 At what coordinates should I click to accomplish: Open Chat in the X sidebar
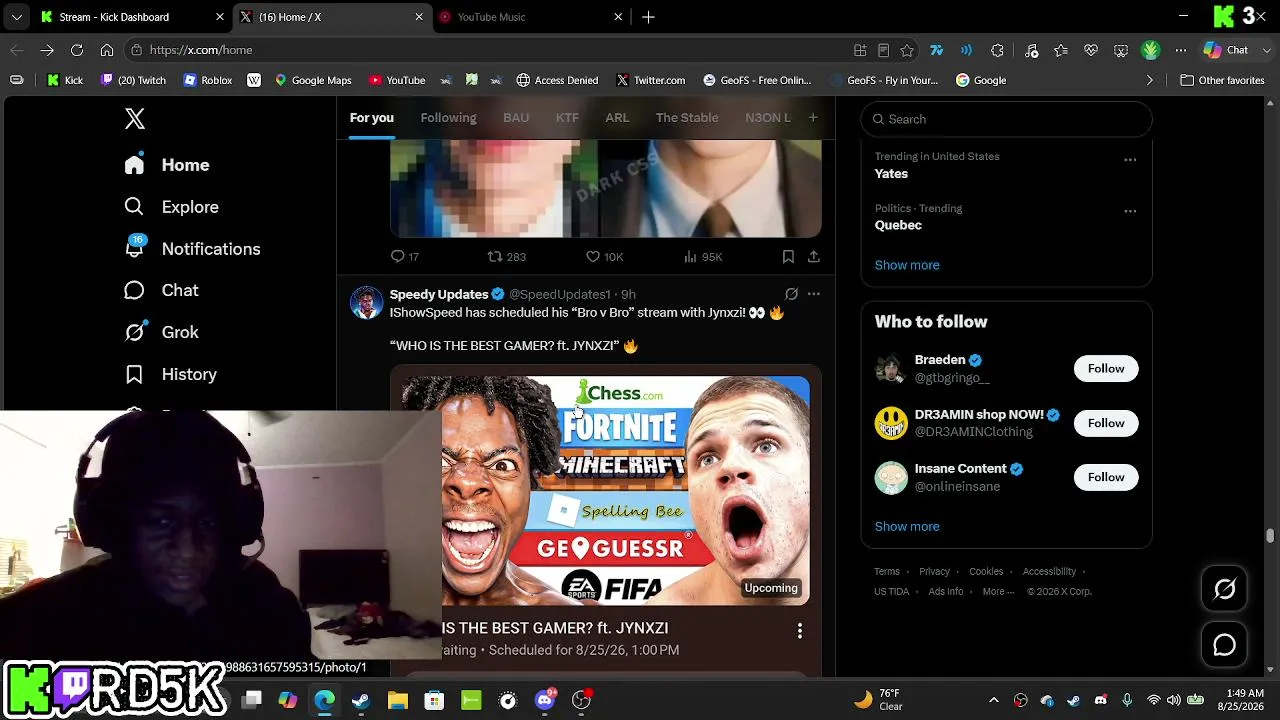161,290
